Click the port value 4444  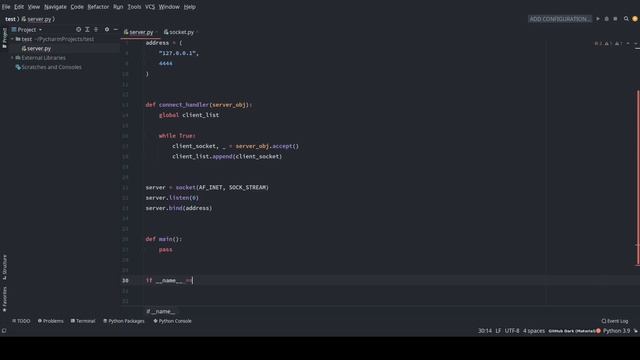click(x=165, y=64)
